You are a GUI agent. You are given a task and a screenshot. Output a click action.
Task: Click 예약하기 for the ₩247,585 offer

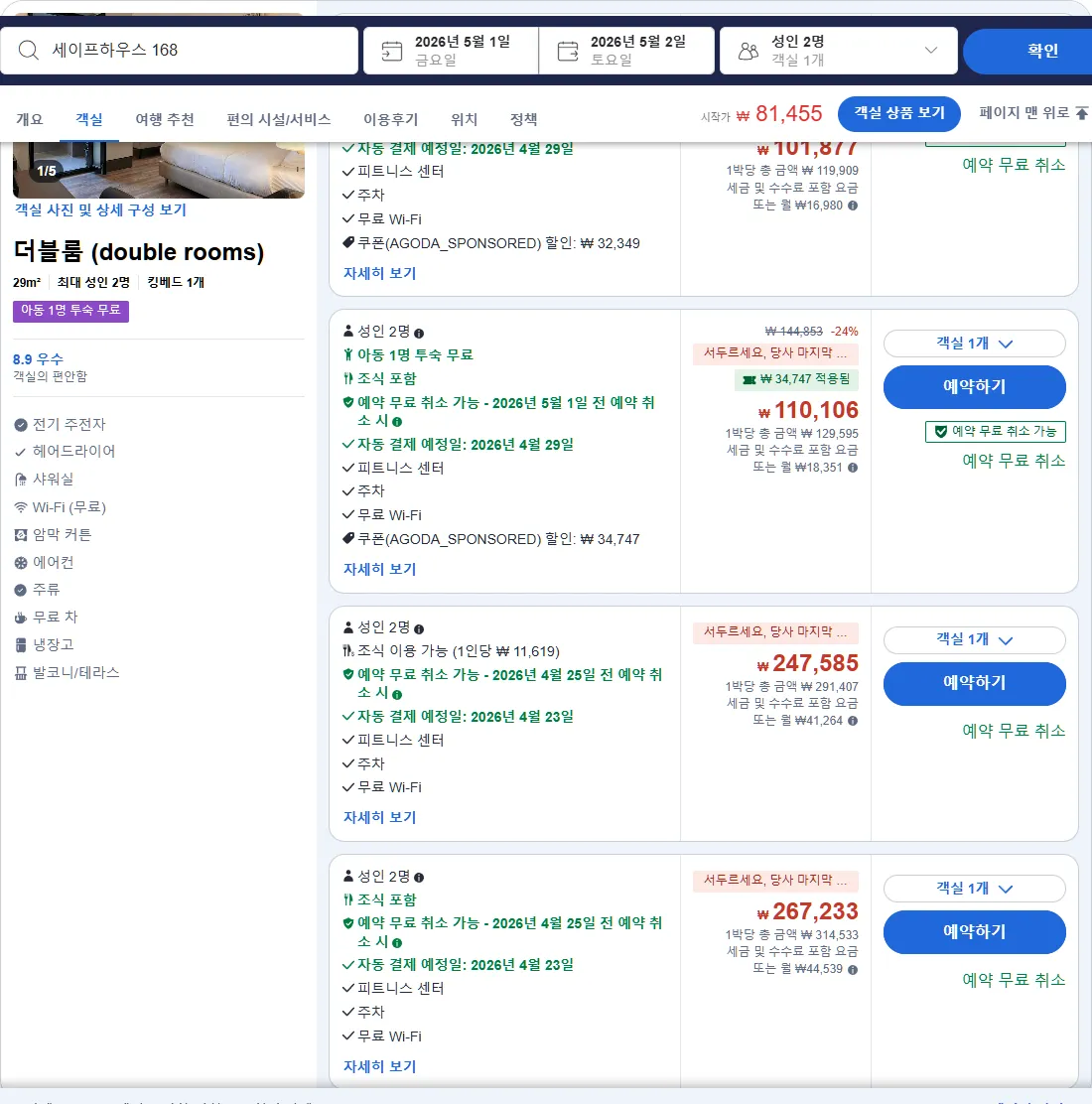[975, 683]
